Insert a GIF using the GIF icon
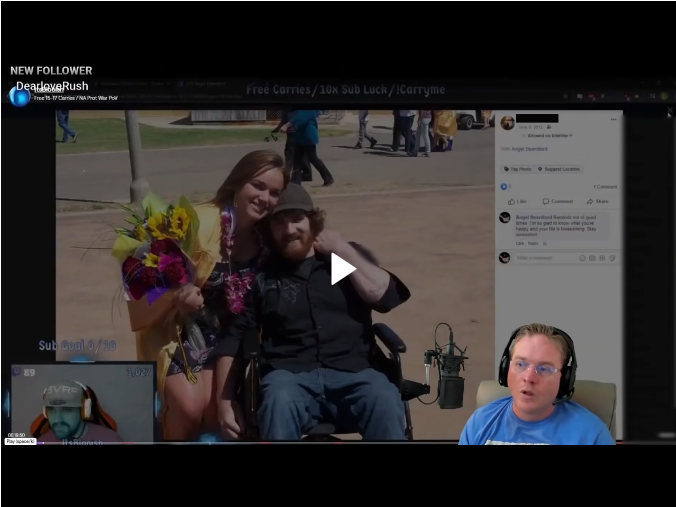676x507 pixels. click(x=602, y=258)
